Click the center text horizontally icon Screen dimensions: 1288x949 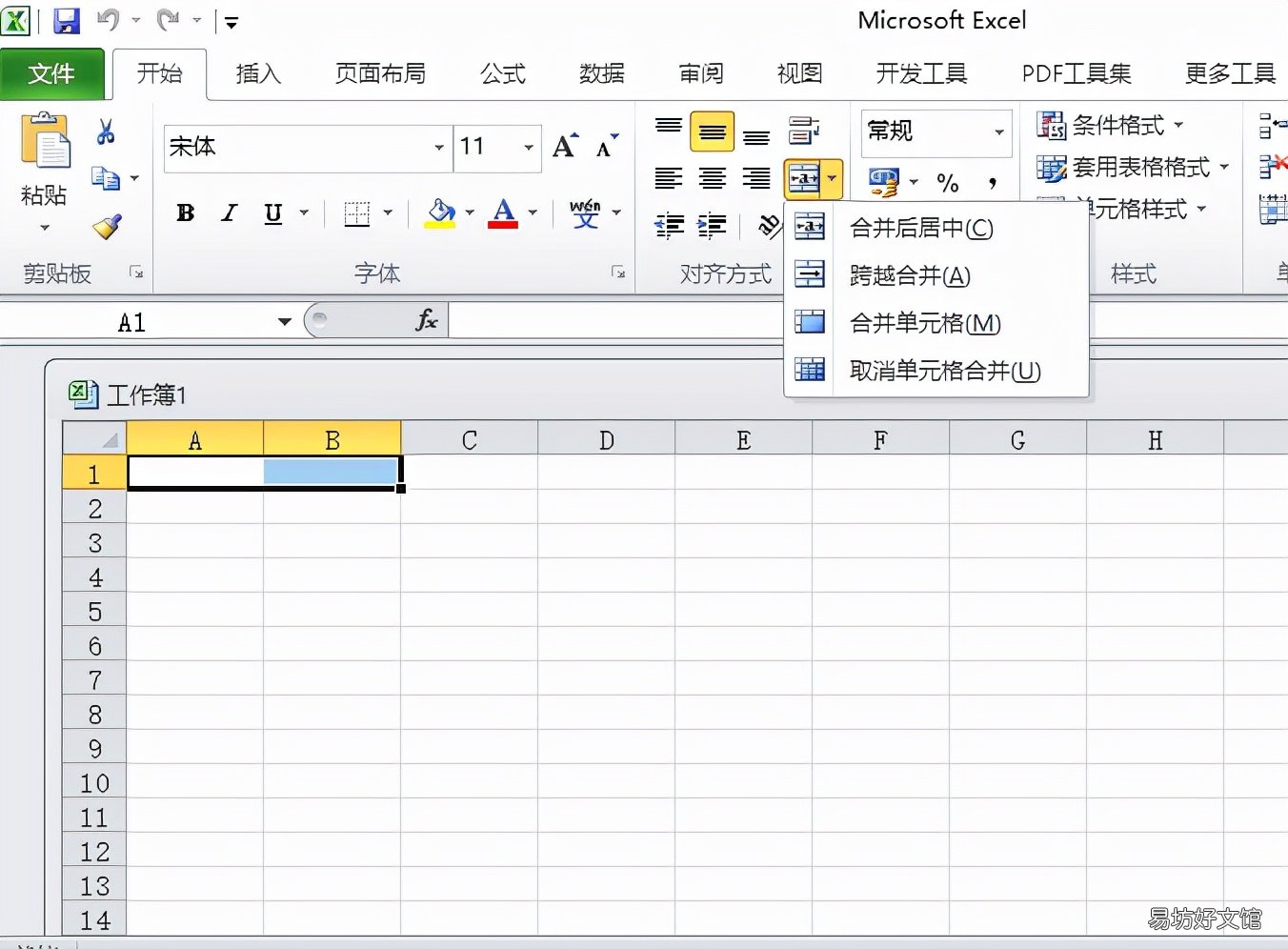[713, 178]
